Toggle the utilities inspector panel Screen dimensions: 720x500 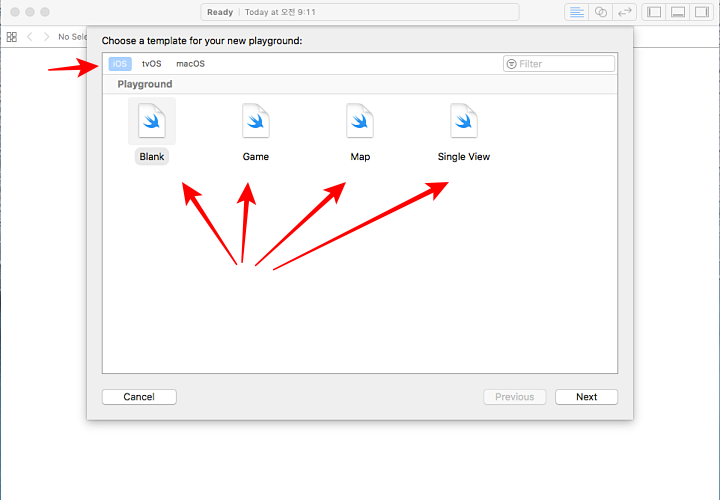(x=702, y=12)
